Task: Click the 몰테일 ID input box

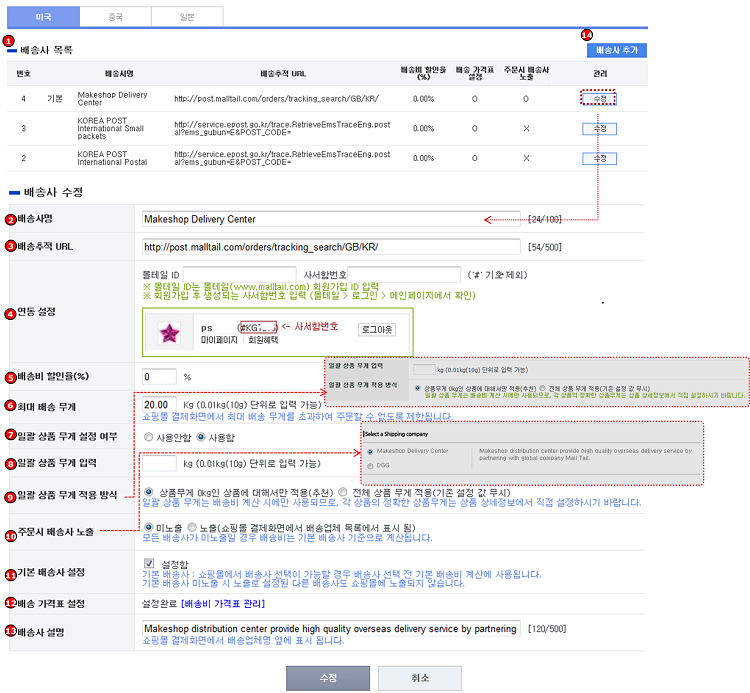Action: pos(239,274)
